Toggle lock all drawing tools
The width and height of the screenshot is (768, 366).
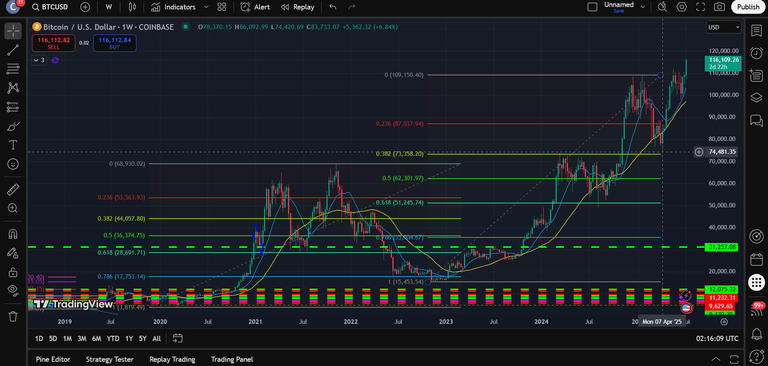[x=13, y=271]
